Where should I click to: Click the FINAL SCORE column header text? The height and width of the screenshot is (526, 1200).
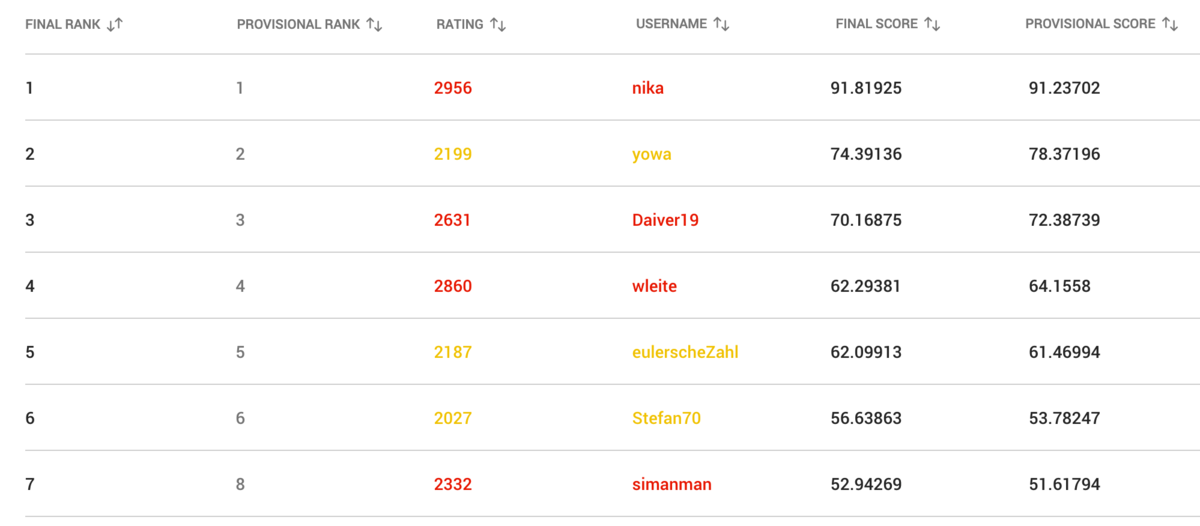point(876,24)
